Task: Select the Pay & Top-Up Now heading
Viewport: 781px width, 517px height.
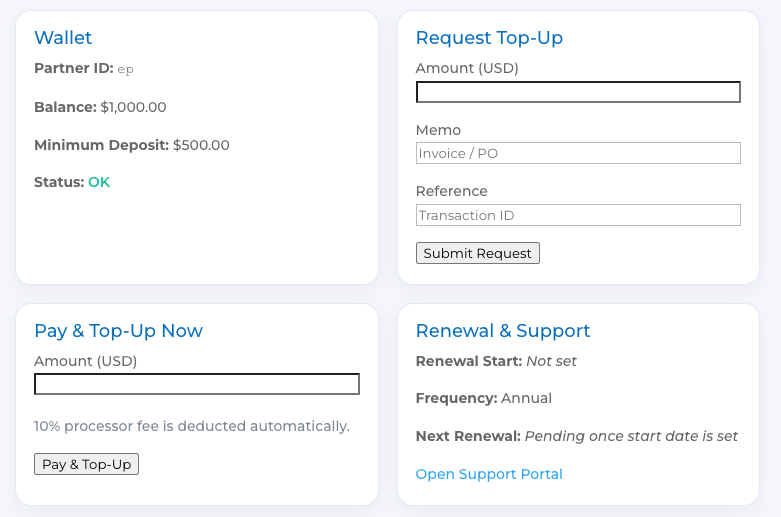Action: pos(118,331)
